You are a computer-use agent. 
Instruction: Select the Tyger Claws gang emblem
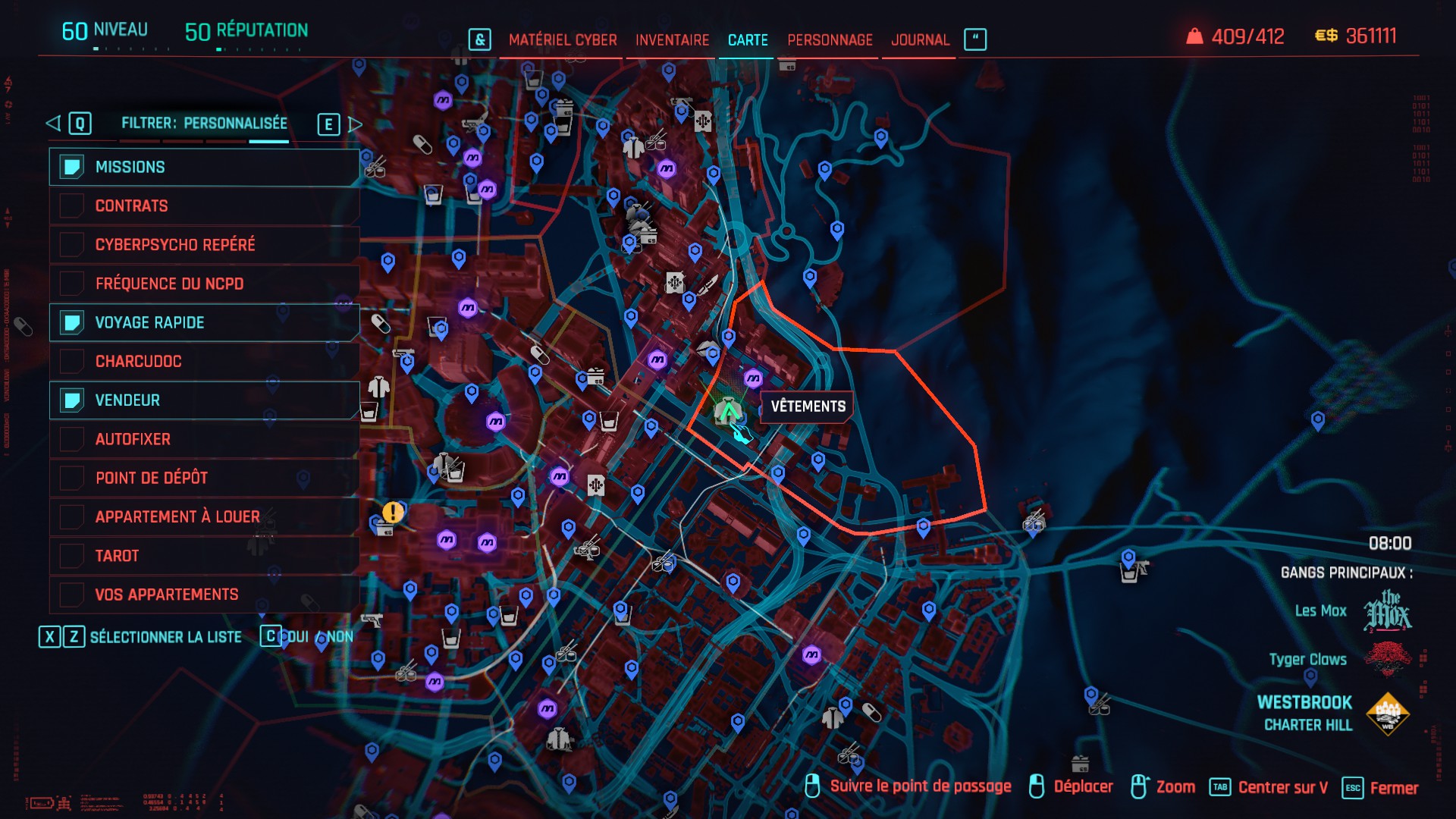click(1388, 659)
